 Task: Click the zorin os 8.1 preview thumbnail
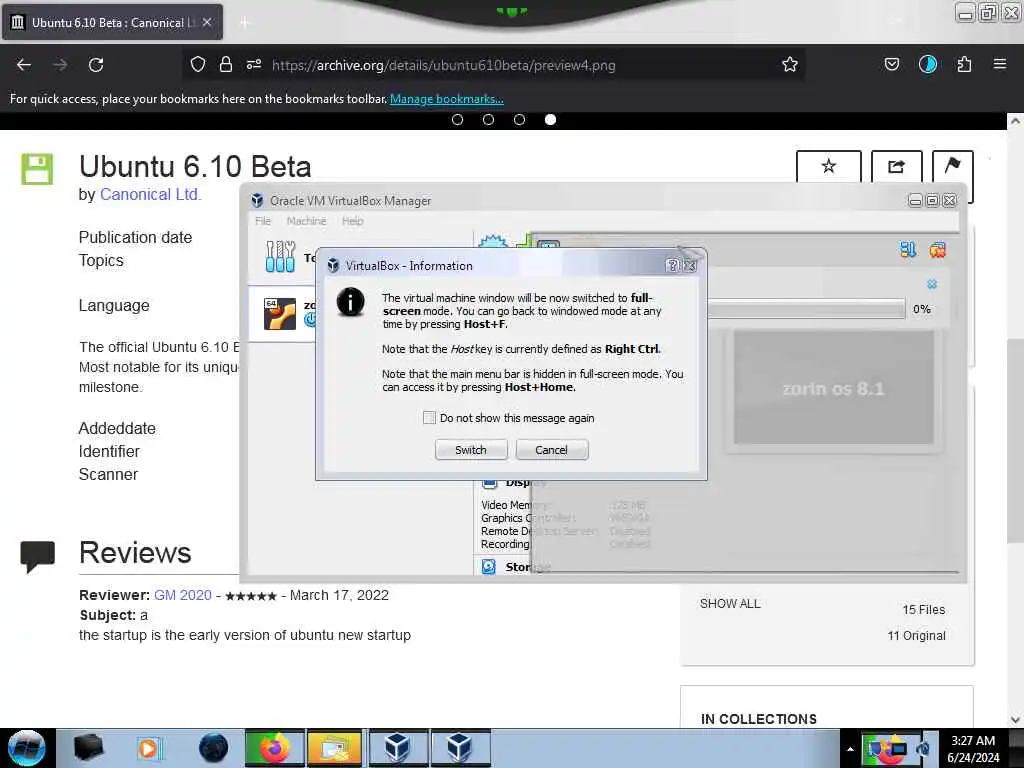[833, 388]
